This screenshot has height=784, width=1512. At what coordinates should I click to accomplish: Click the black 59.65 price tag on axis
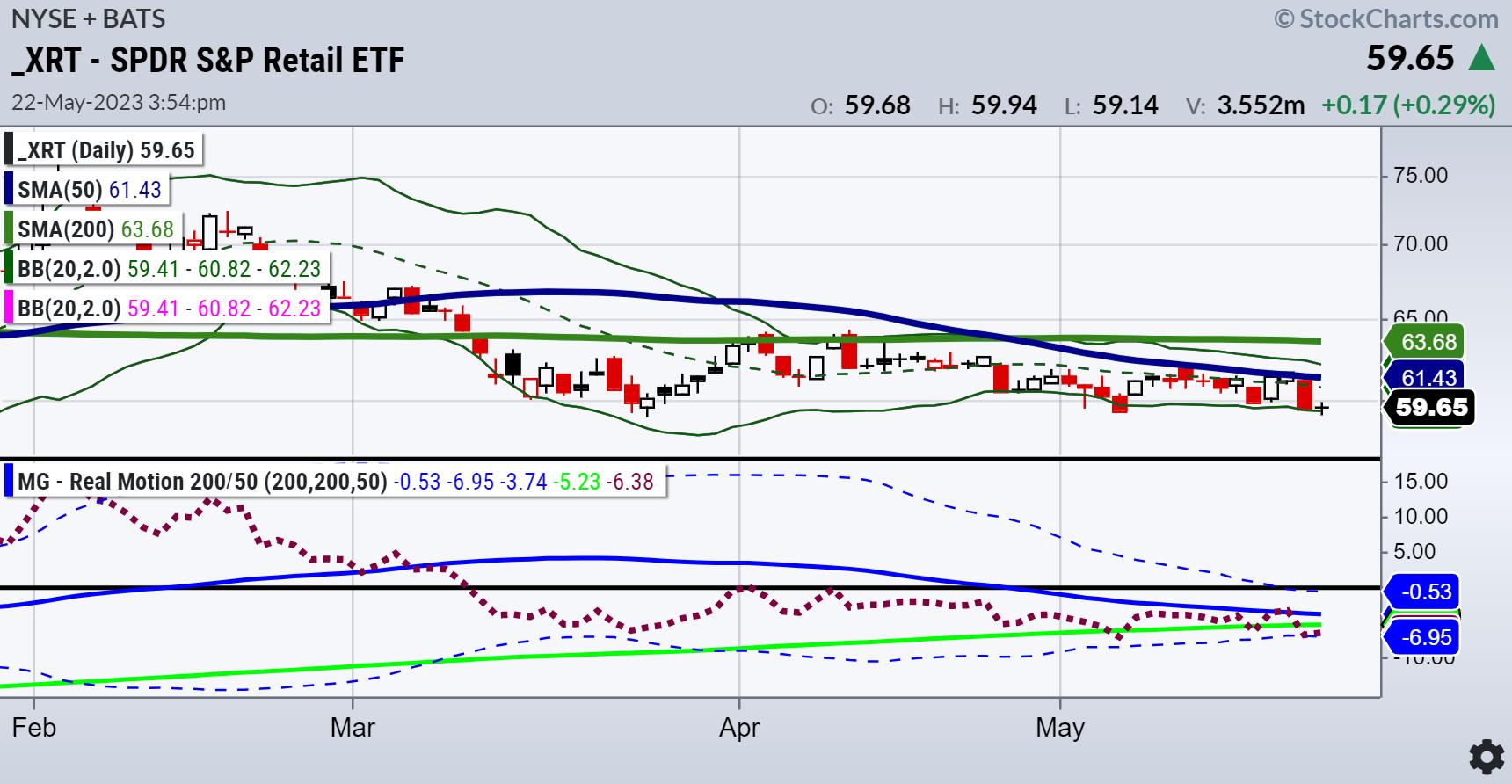coord(1432,408)
